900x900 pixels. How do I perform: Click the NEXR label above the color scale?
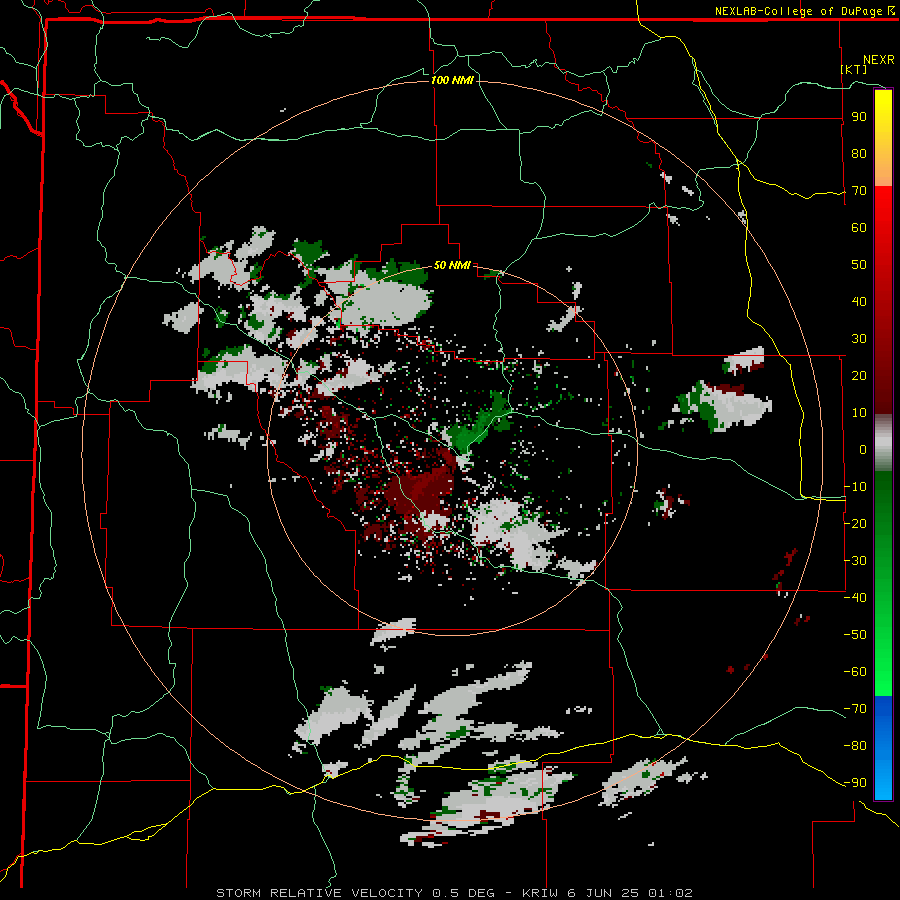(x=879, y=60)
